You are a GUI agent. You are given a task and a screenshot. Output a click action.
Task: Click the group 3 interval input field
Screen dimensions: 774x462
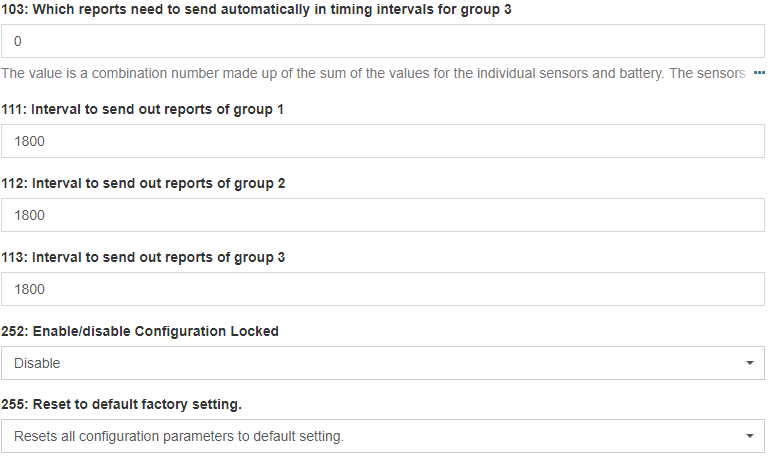pyautogui.click(x=383, y=289)
